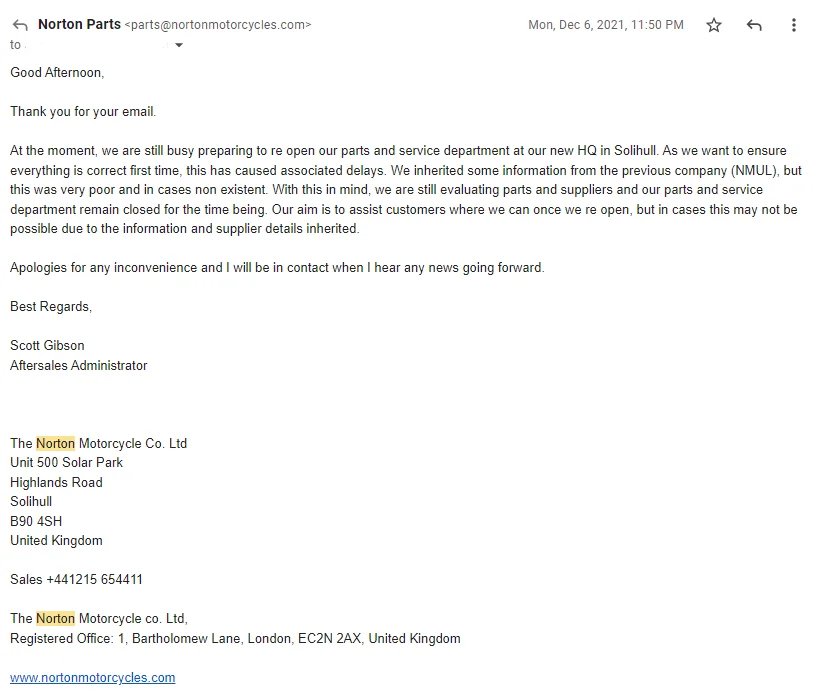Click highlighted Norton above Unit 500 line
This screenshot has height=690, width=814.
[56, 443]
